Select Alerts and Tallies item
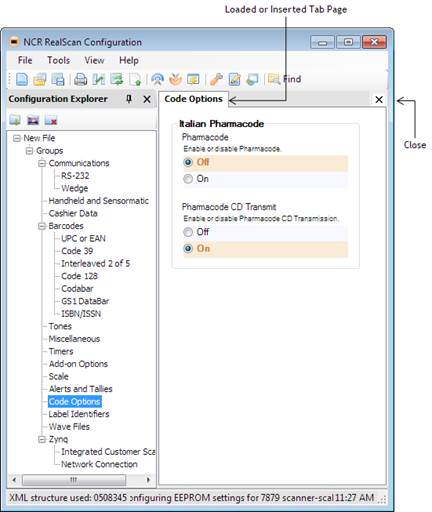The height and width of the screenshot is (512, 432). point(80,389)
